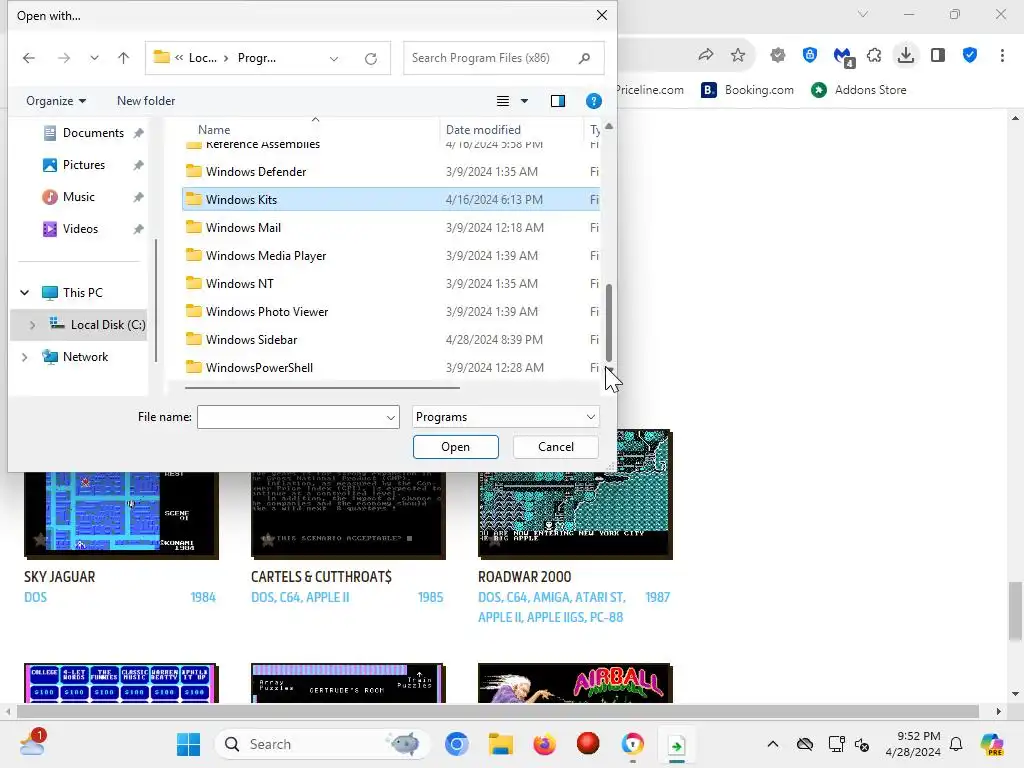The width and height of the screenshot is (1024, 768).
Task: Open File Explorer from the taskbar
Action: [501, 744]
